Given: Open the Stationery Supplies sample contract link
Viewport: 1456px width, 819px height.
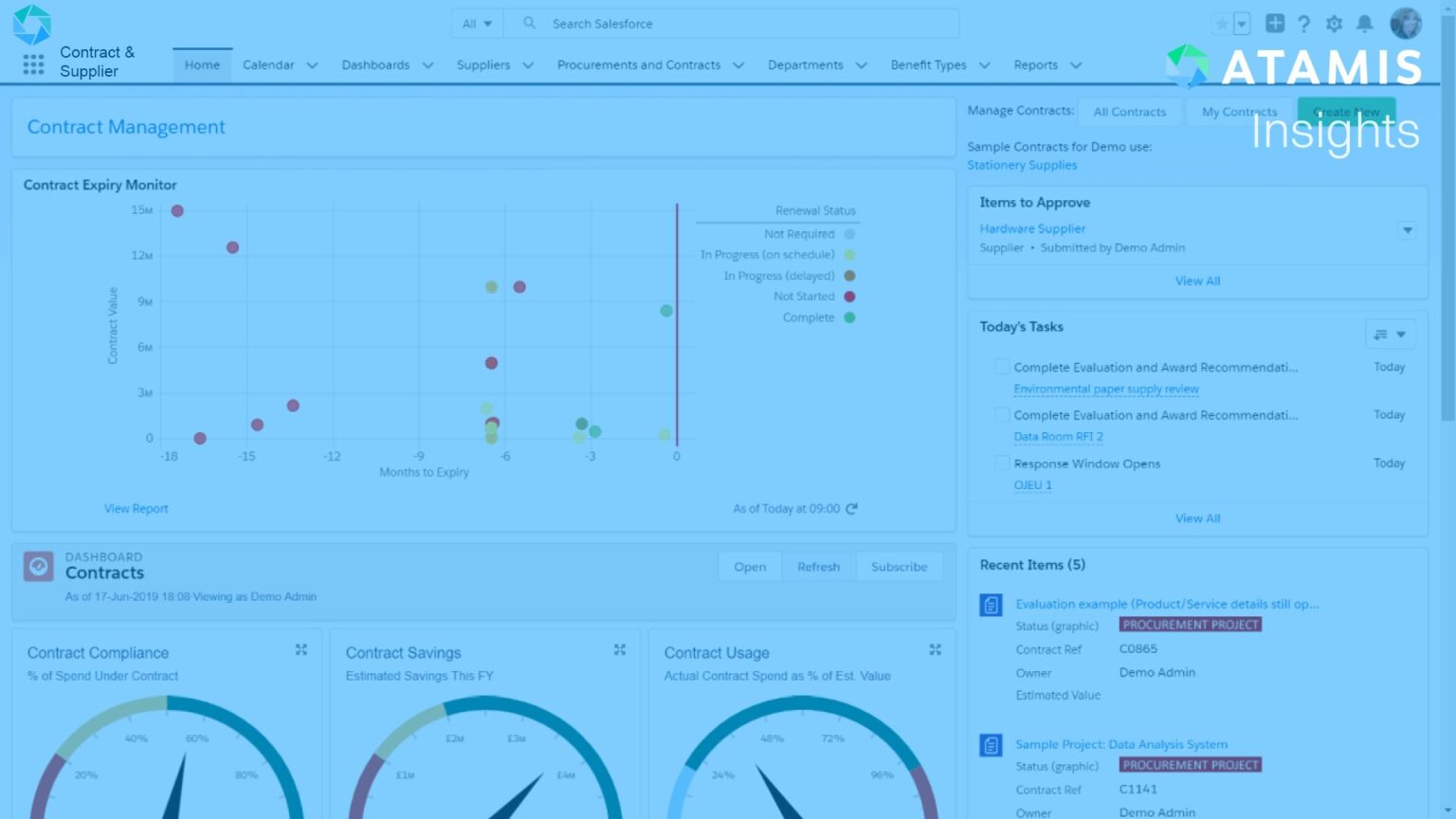Looking at the screenshot, I should 1021,164.
